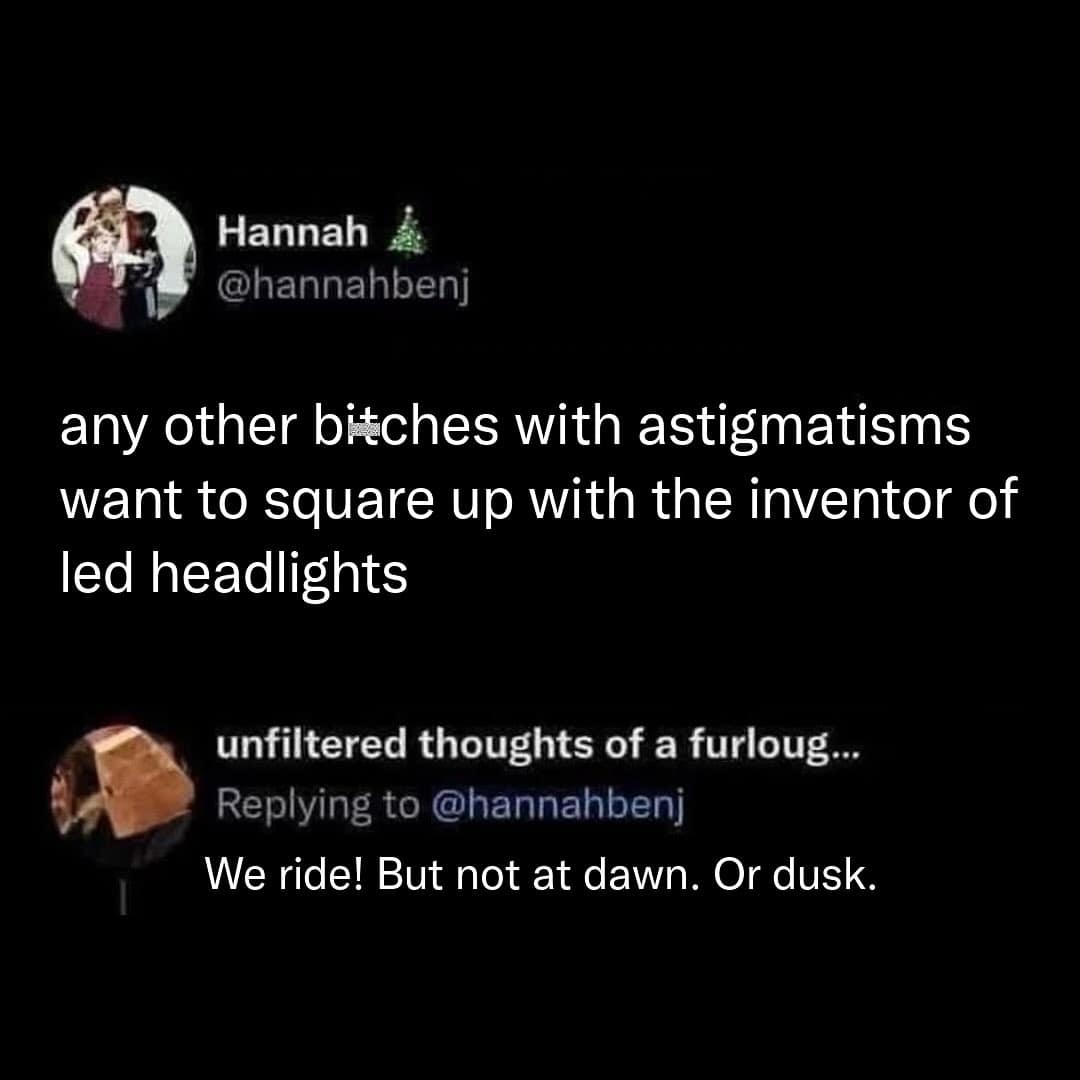Follow the blue @hannahbenj reply mention

(x=558, y=804)
